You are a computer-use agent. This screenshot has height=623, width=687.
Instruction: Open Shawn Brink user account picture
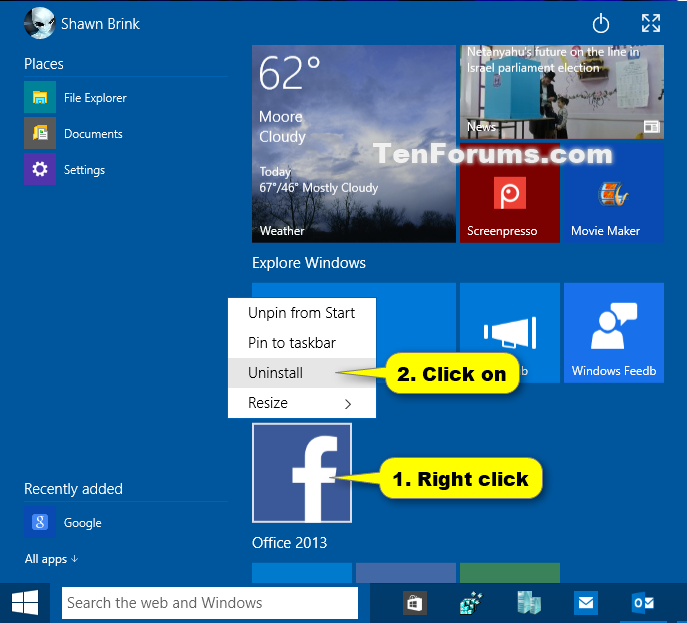click(x=39, y=23)
